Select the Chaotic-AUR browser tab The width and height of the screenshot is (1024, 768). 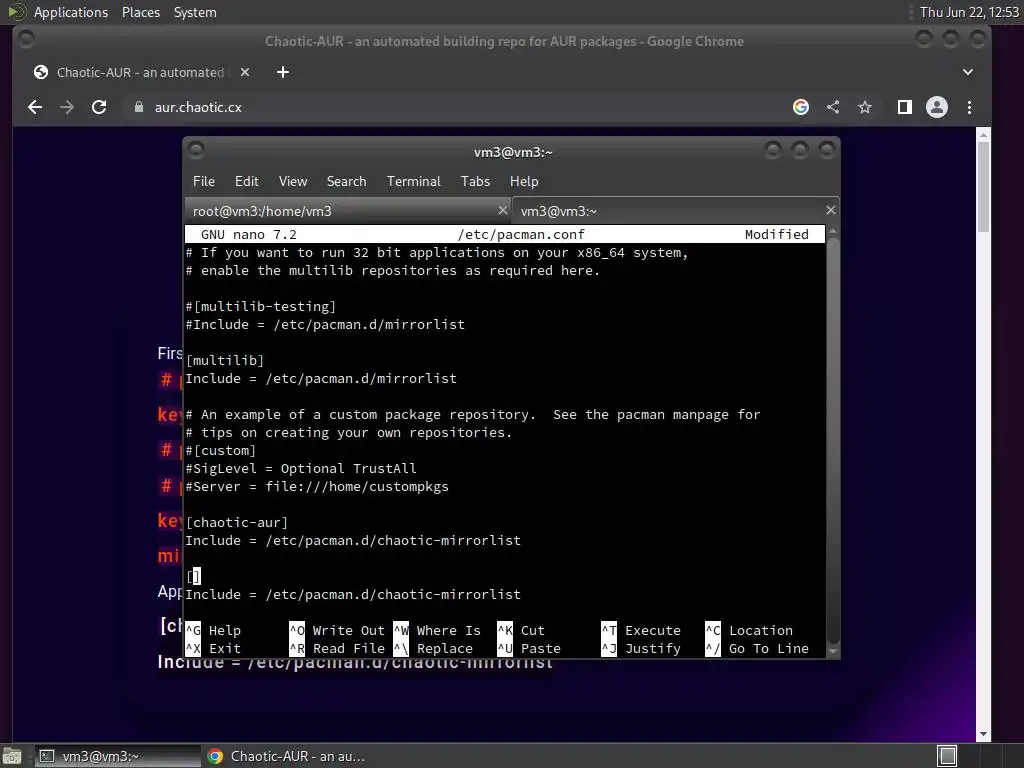(141, 72)
